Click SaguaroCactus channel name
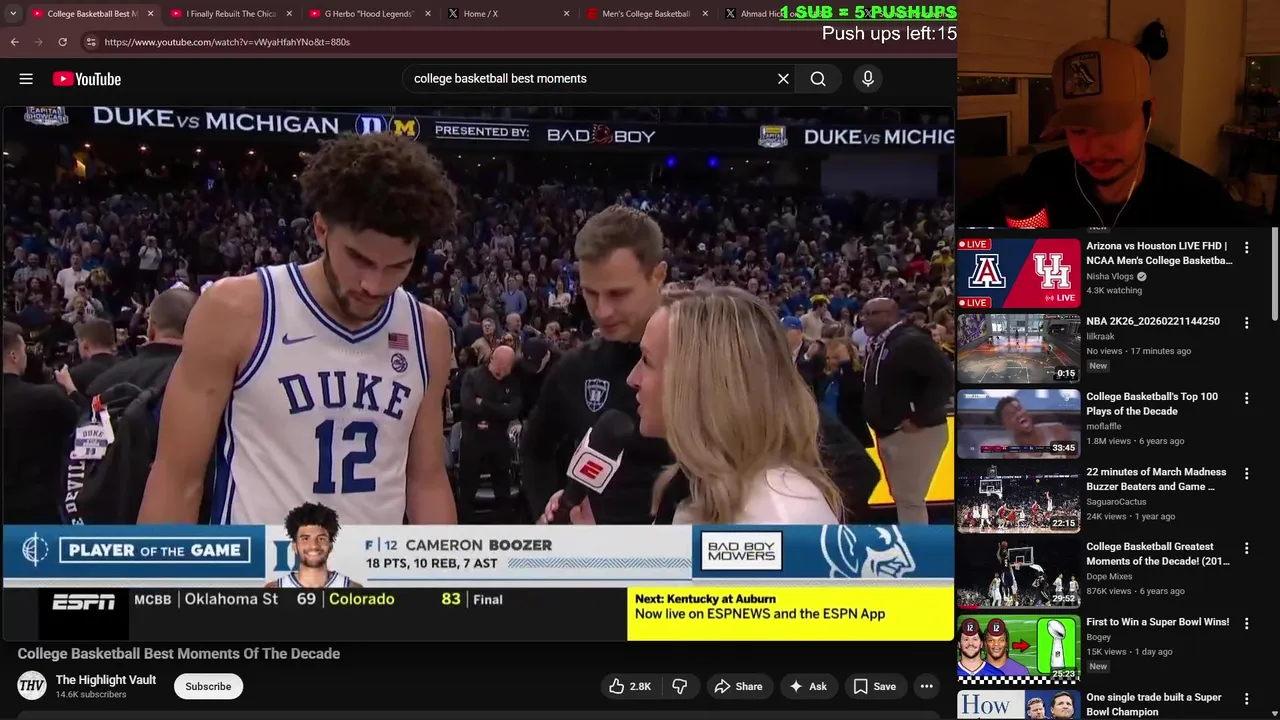The width and height of the screenshot is (1280, 720). click(1116, 501)
